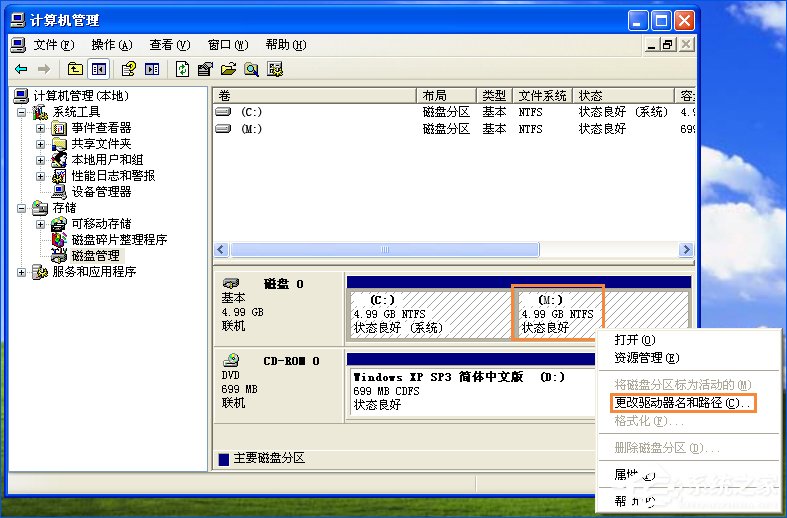
Task: Select the (C:) 4.99 GB NTFS partition block
Action: coord(431,314)
